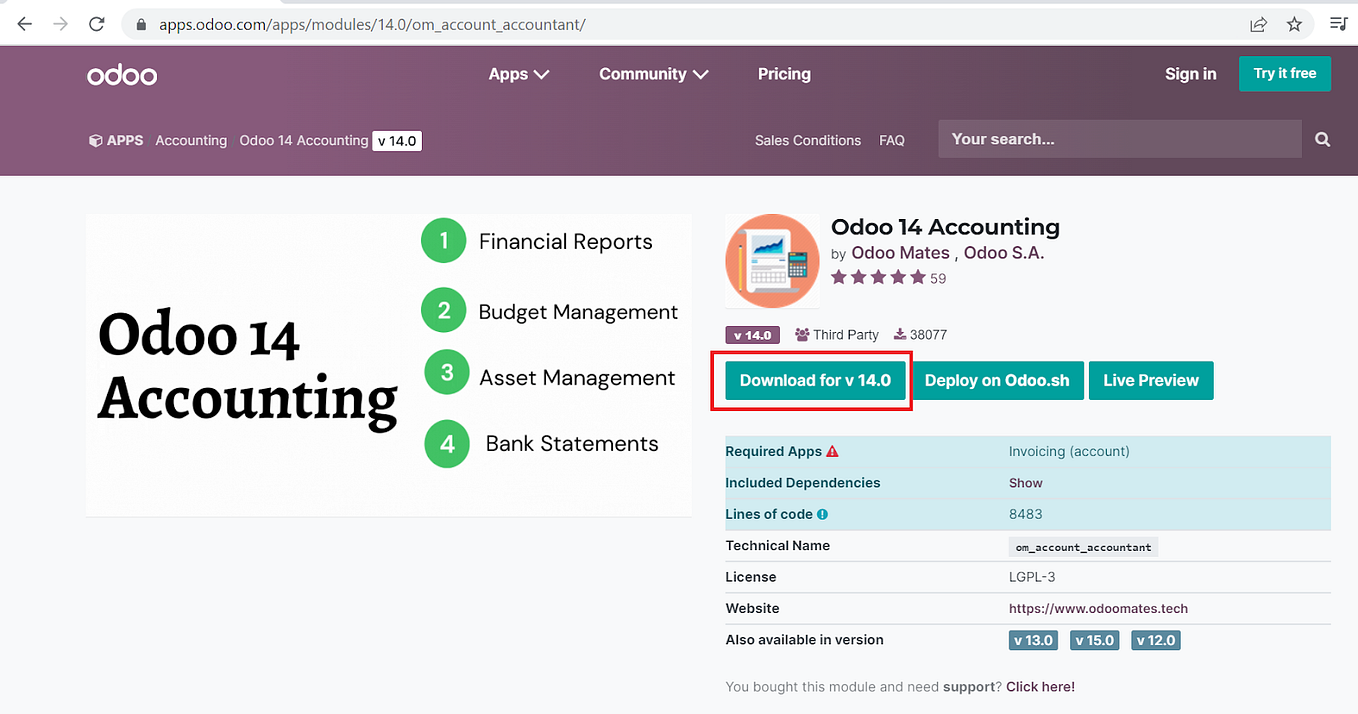The height and width of the screenshot is (714, 1358).
Task: Open the odoomates.tech website link
Action: [x=1097, y=607]
